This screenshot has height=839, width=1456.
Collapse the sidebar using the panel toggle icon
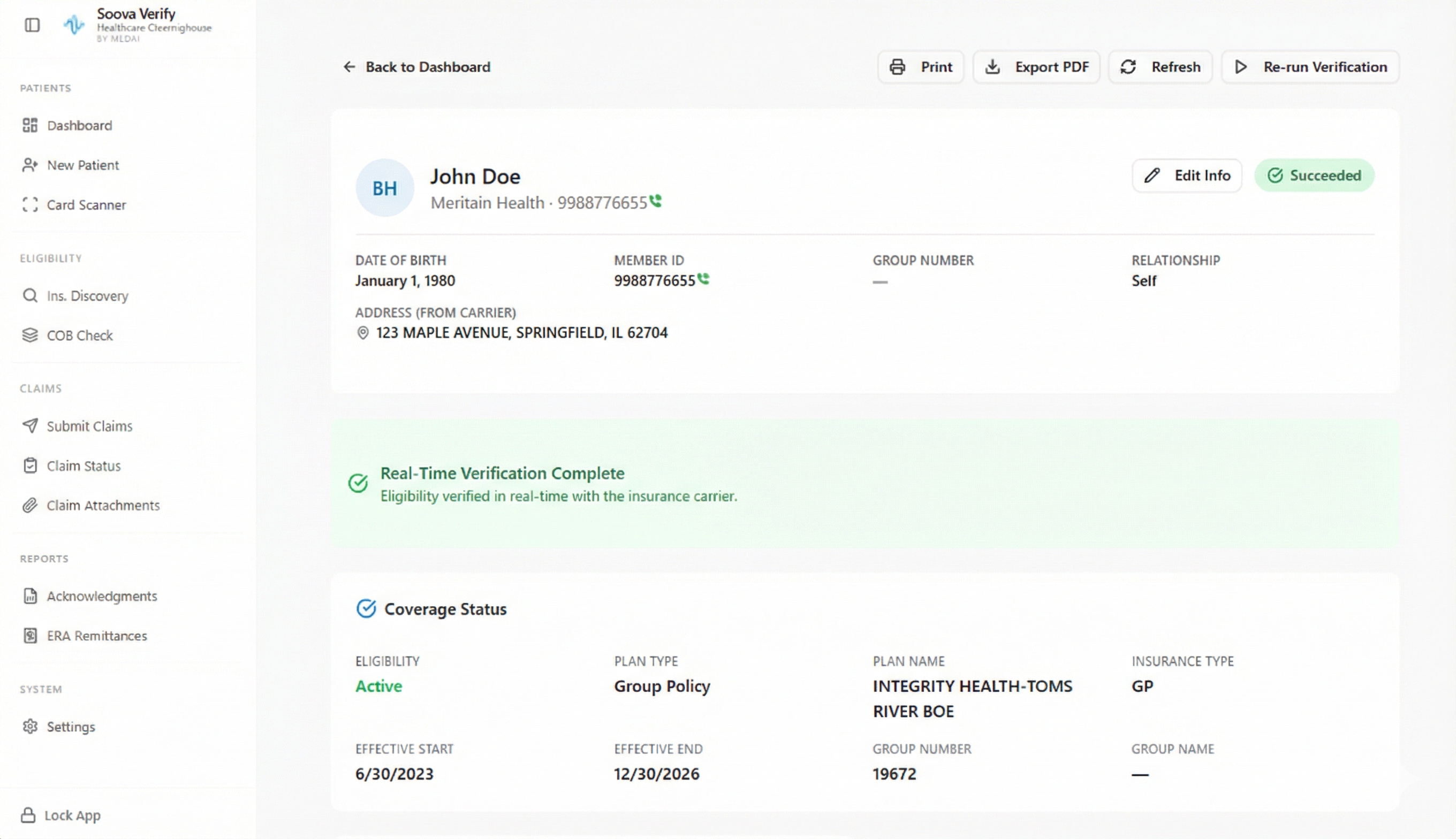point(32,25)
